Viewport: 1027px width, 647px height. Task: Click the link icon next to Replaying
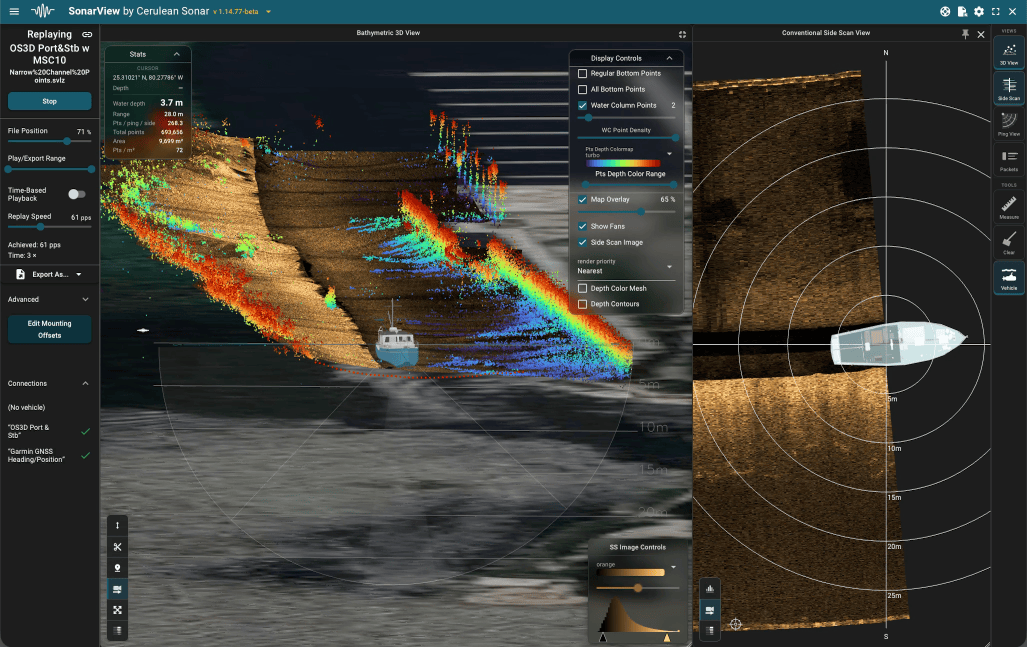(x=87, y=34)
